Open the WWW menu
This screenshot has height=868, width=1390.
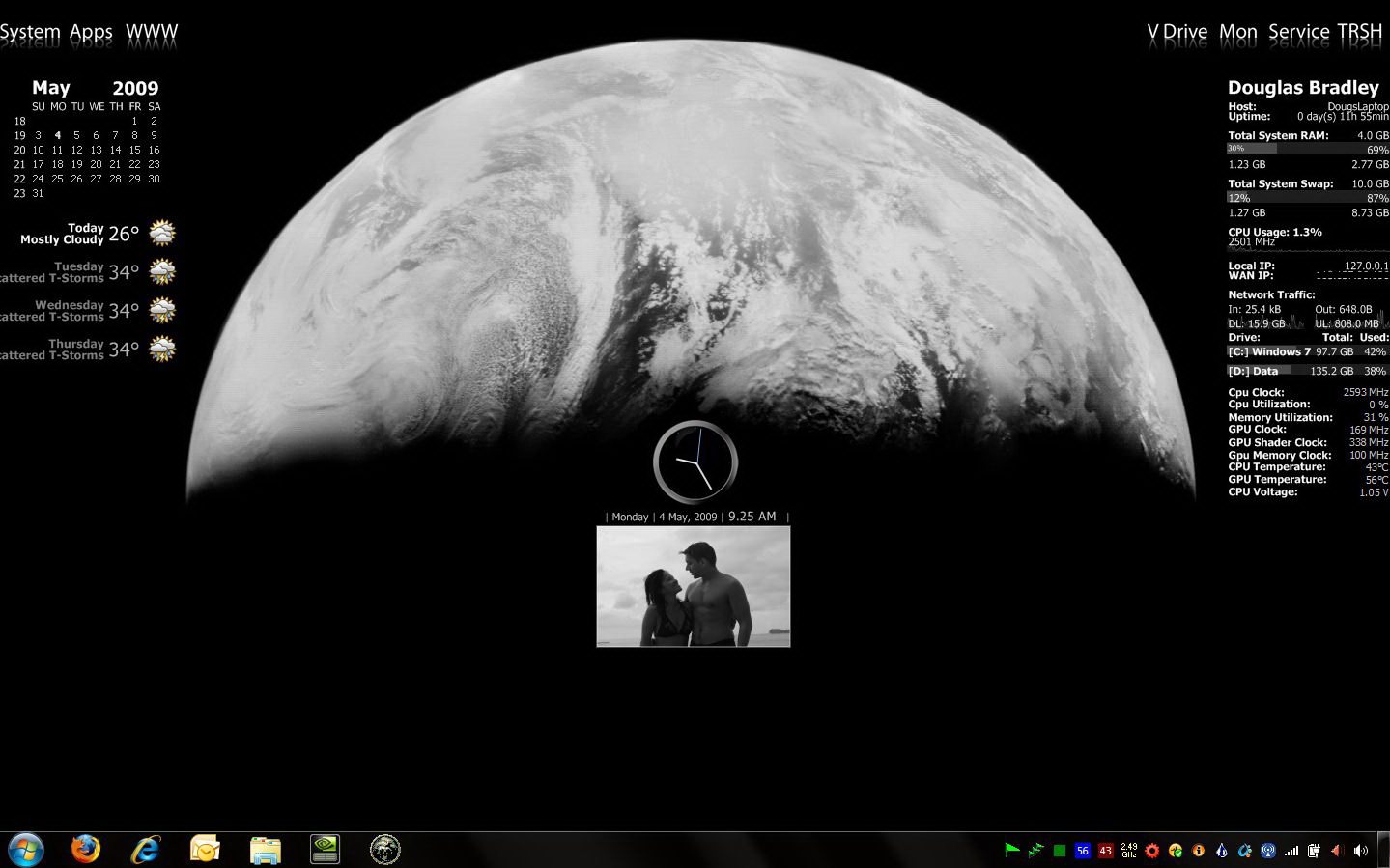(152, 32)
